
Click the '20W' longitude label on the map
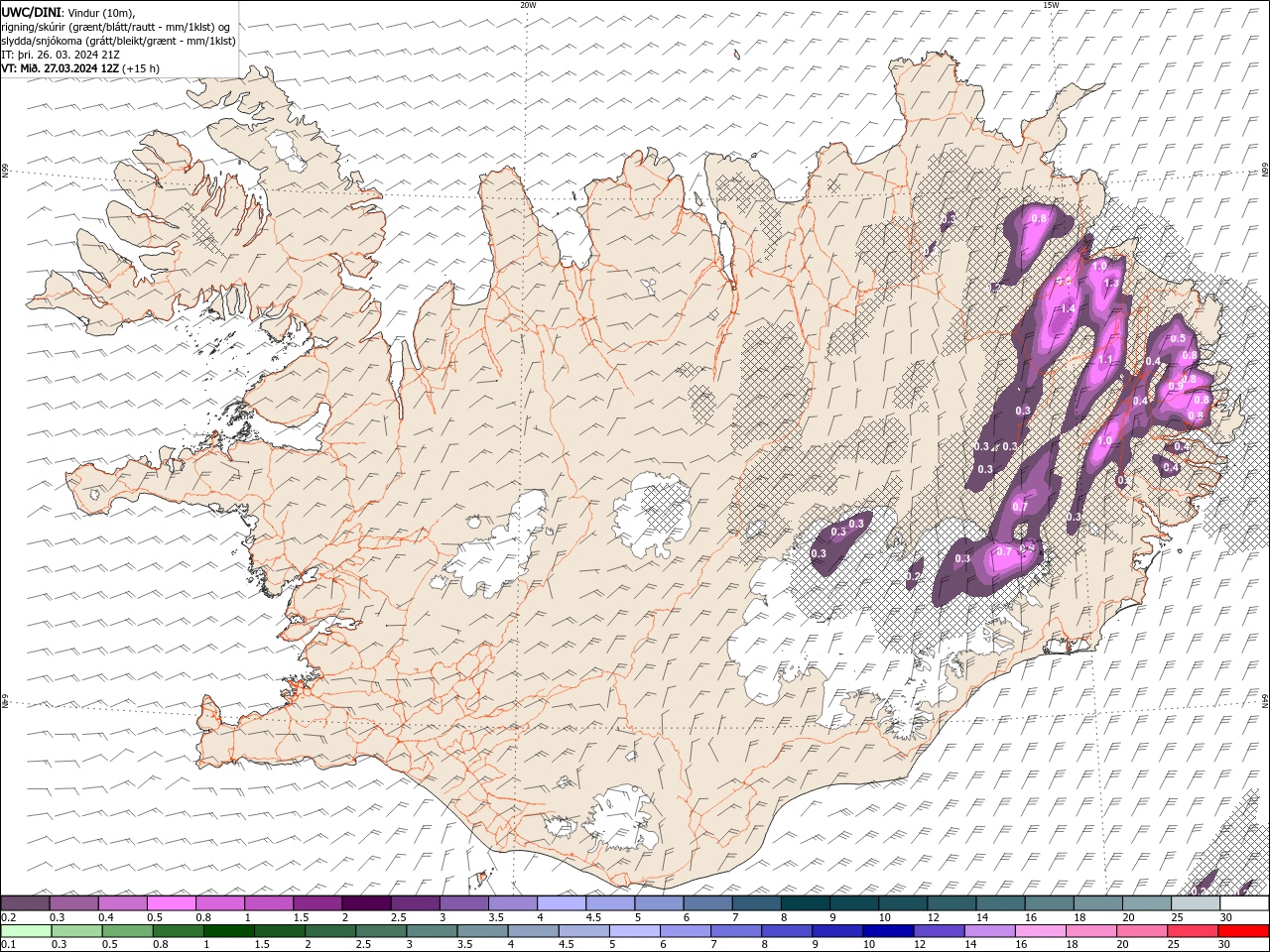(x=528, y=5)
